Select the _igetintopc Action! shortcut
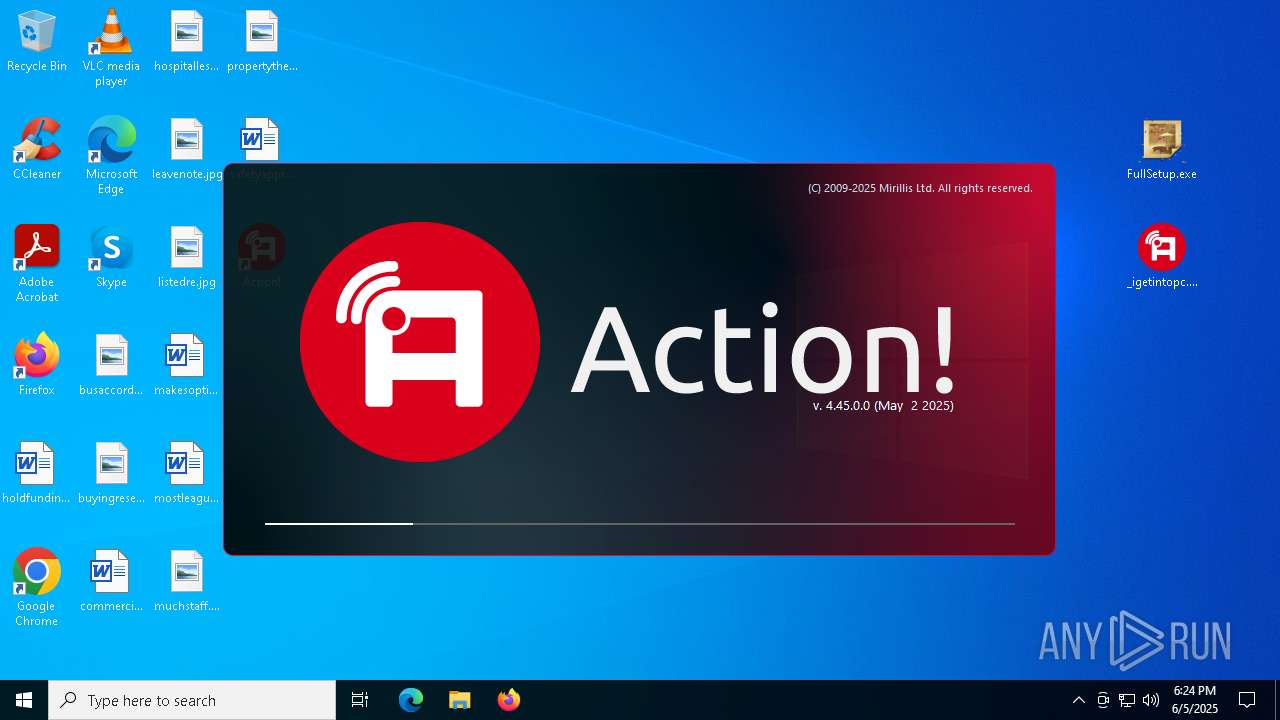The height and width of the screenshot is (720, 1280). coord(1162,257)
